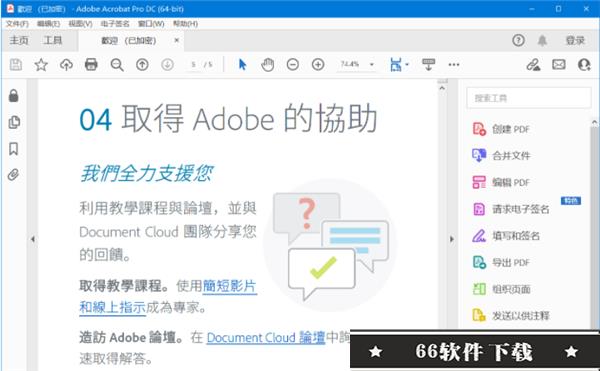600x371 pixels.
Task: Open attachments paperclip panel icon
Action: coord(14,175)
